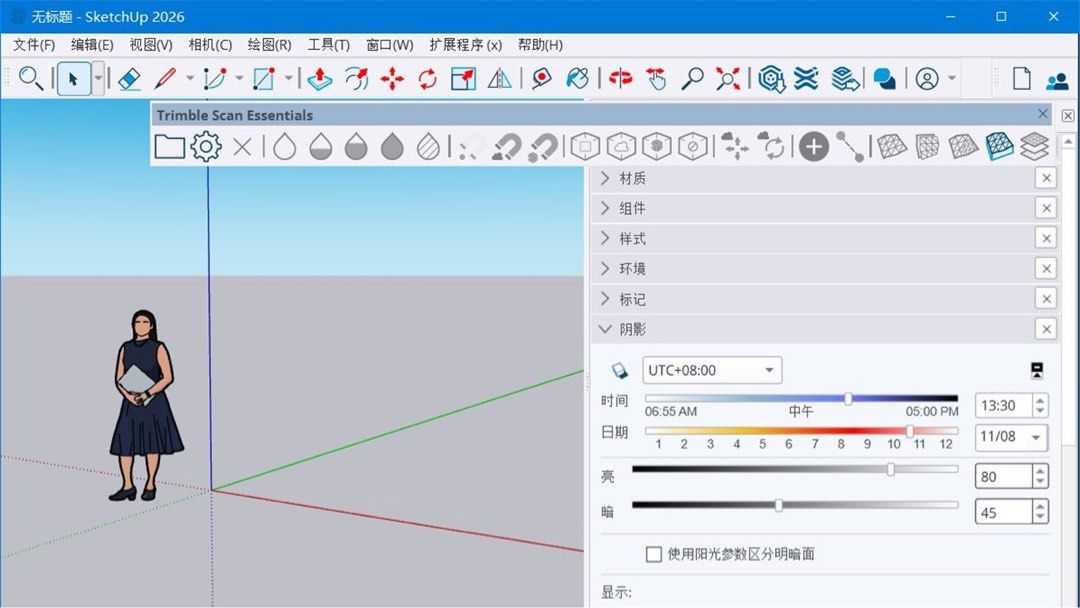Image resolution: width=1080 pixels, height=608 pixels.
Task: Close the 环境 panel with its X button
Action: click(1046, 268)
